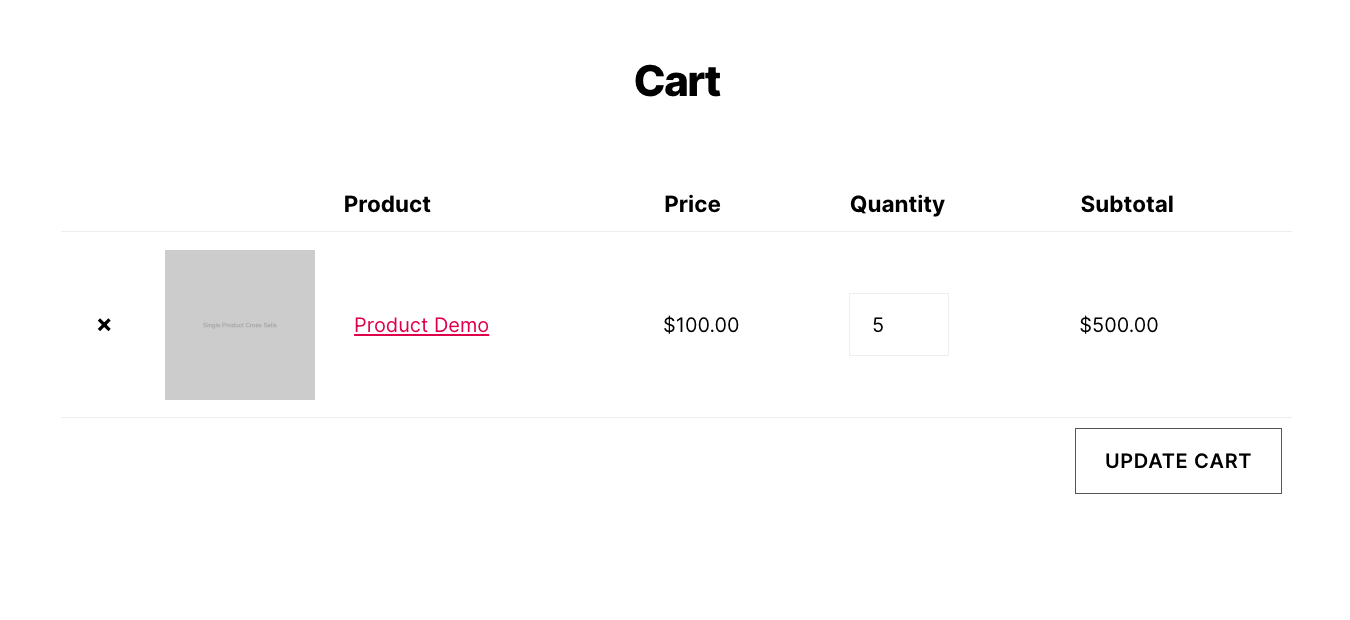Focus the quantity input box
Screen dimensions: 1350x620
coord(898,325)
